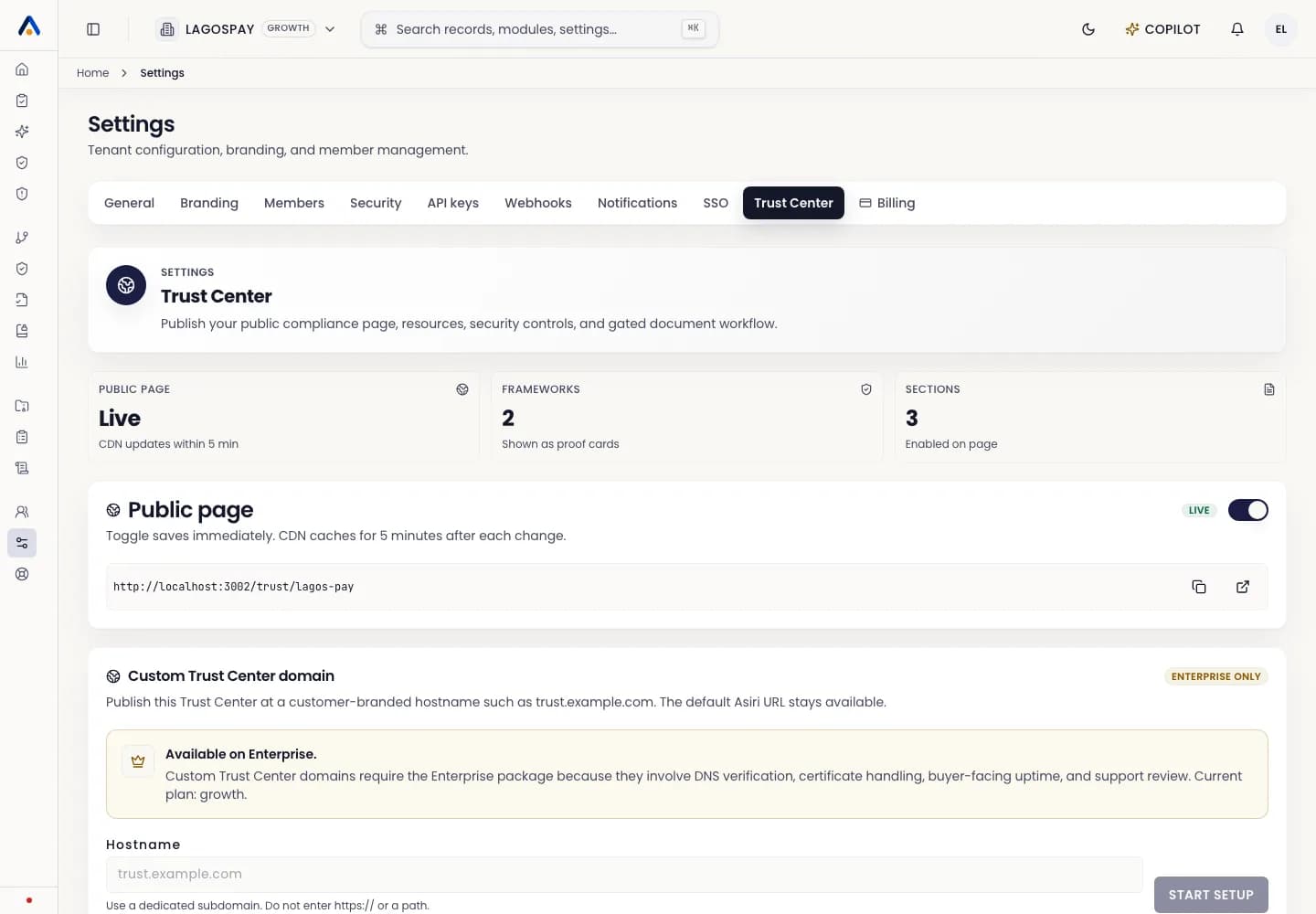
Task: Click the shield-alert sidebar icon
Action: click(22, 194)
